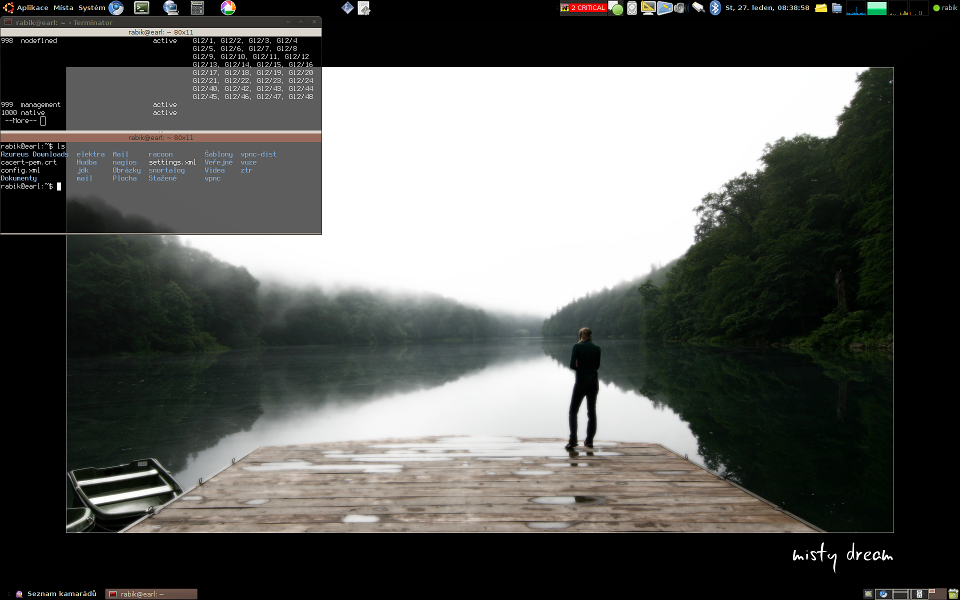Click the trash icon in bottom panel
This screenshot has height=600, width=960.
point(951,594)
